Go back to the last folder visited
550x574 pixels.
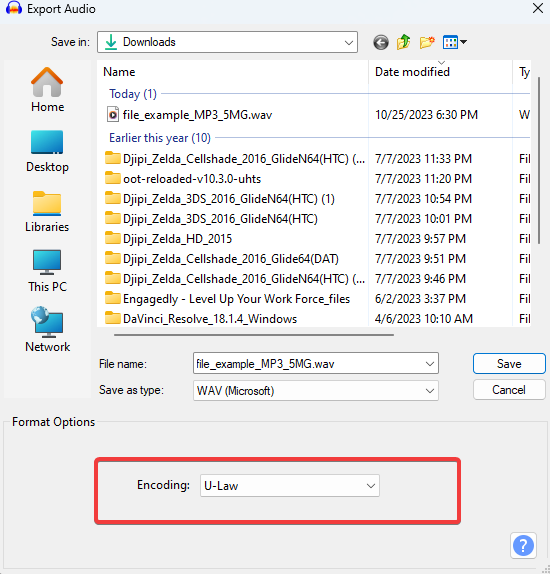click(381, 42)
